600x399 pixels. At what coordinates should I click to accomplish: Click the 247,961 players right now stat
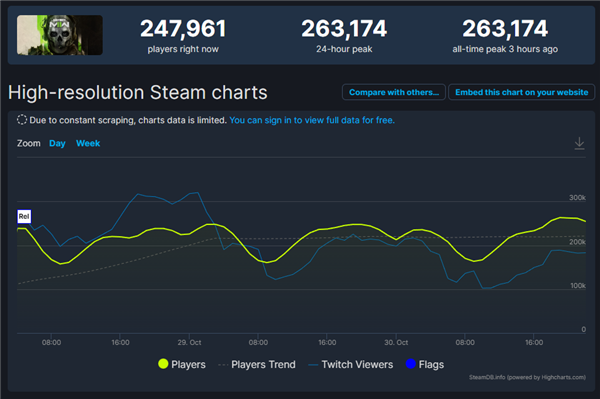tap(183, 36)
